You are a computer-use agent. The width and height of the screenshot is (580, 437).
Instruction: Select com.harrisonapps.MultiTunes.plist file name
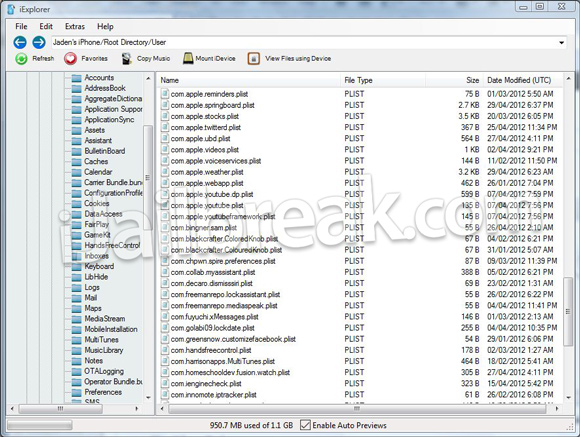point(223,361)
